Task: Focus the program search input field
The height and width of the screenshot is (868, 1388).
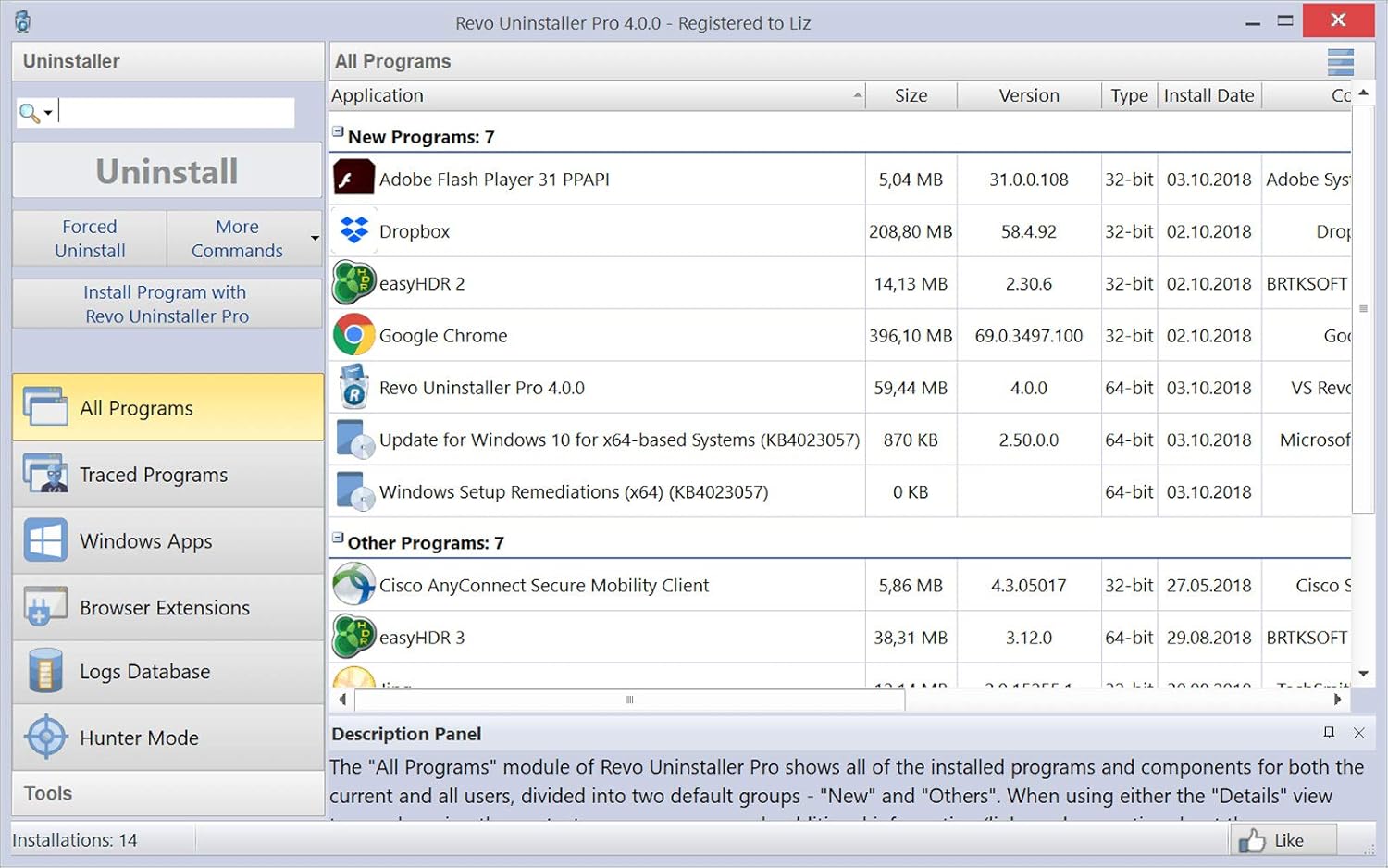Action: (x=176, y=112)
